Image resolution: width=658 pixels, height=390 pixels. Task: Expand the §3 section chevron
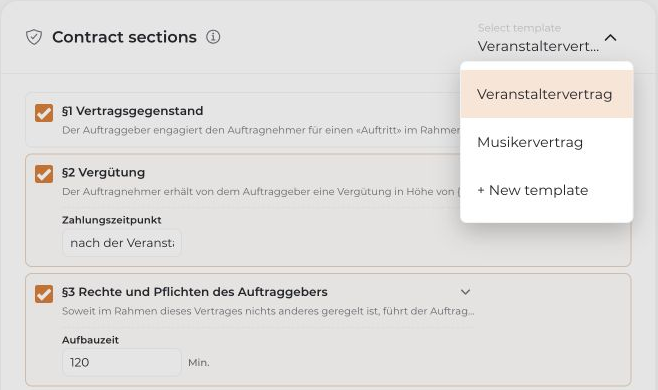[x=465, y=292]
